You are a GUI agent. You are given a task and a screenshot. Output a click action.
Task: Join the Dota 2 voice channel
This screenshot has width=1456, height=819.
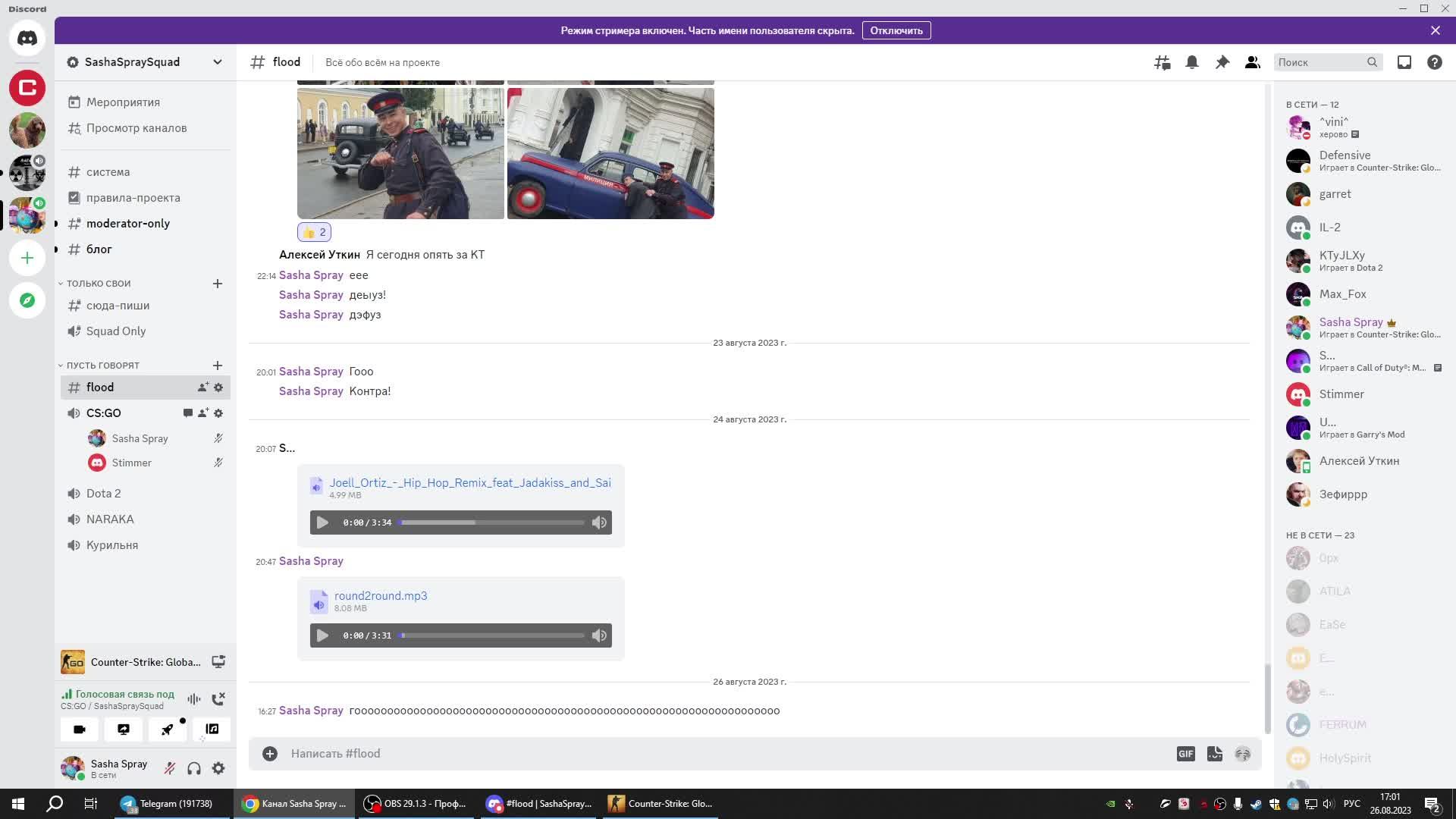click(x=103, y=494)
